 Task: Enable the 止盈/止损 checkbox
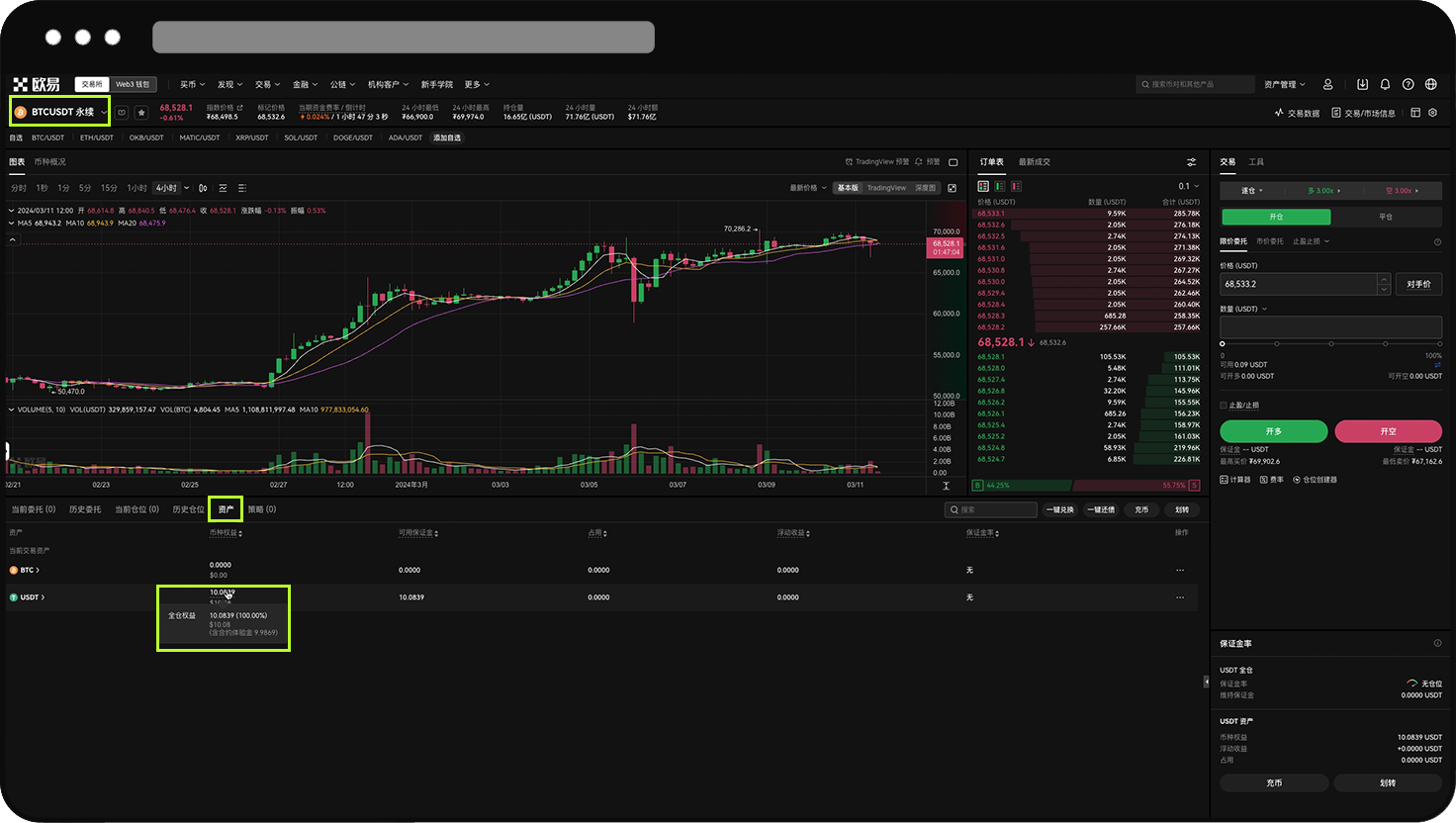pyautogui.click(x=1224, y=406)
